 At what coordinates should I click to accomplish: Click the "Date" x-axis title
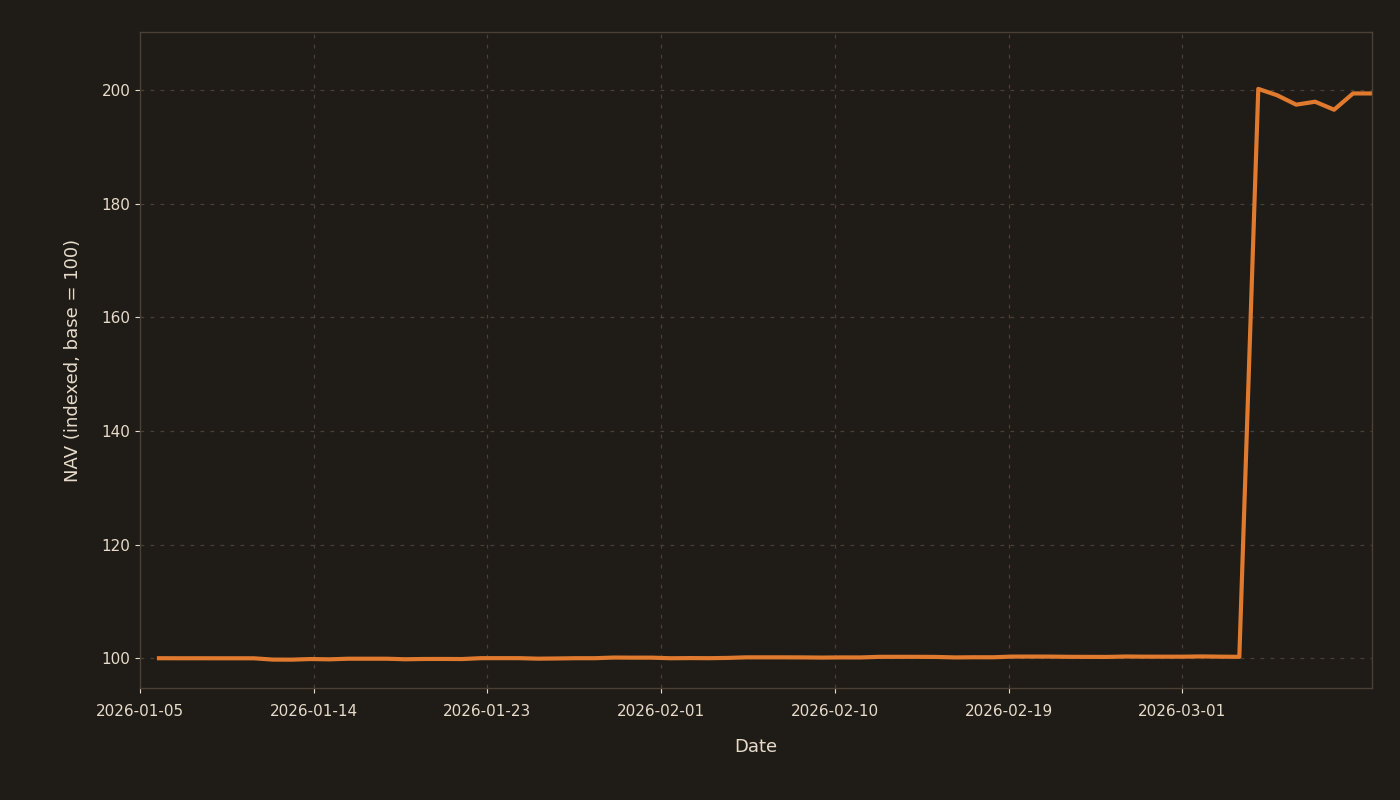point(756,747)
